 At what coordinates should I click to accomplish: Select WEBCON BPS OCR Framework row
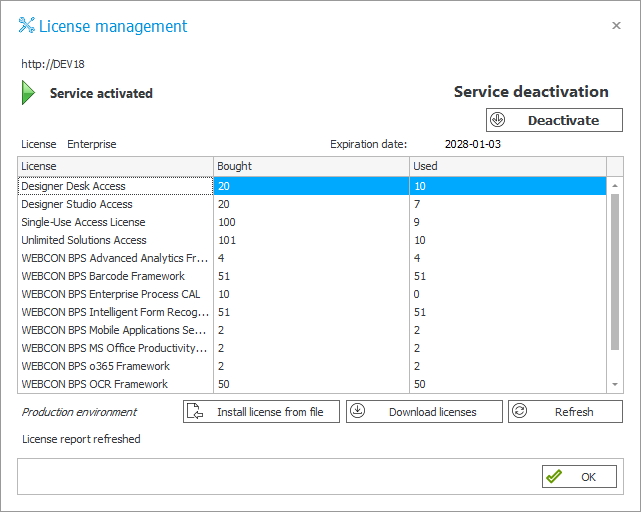pos(312,384)
